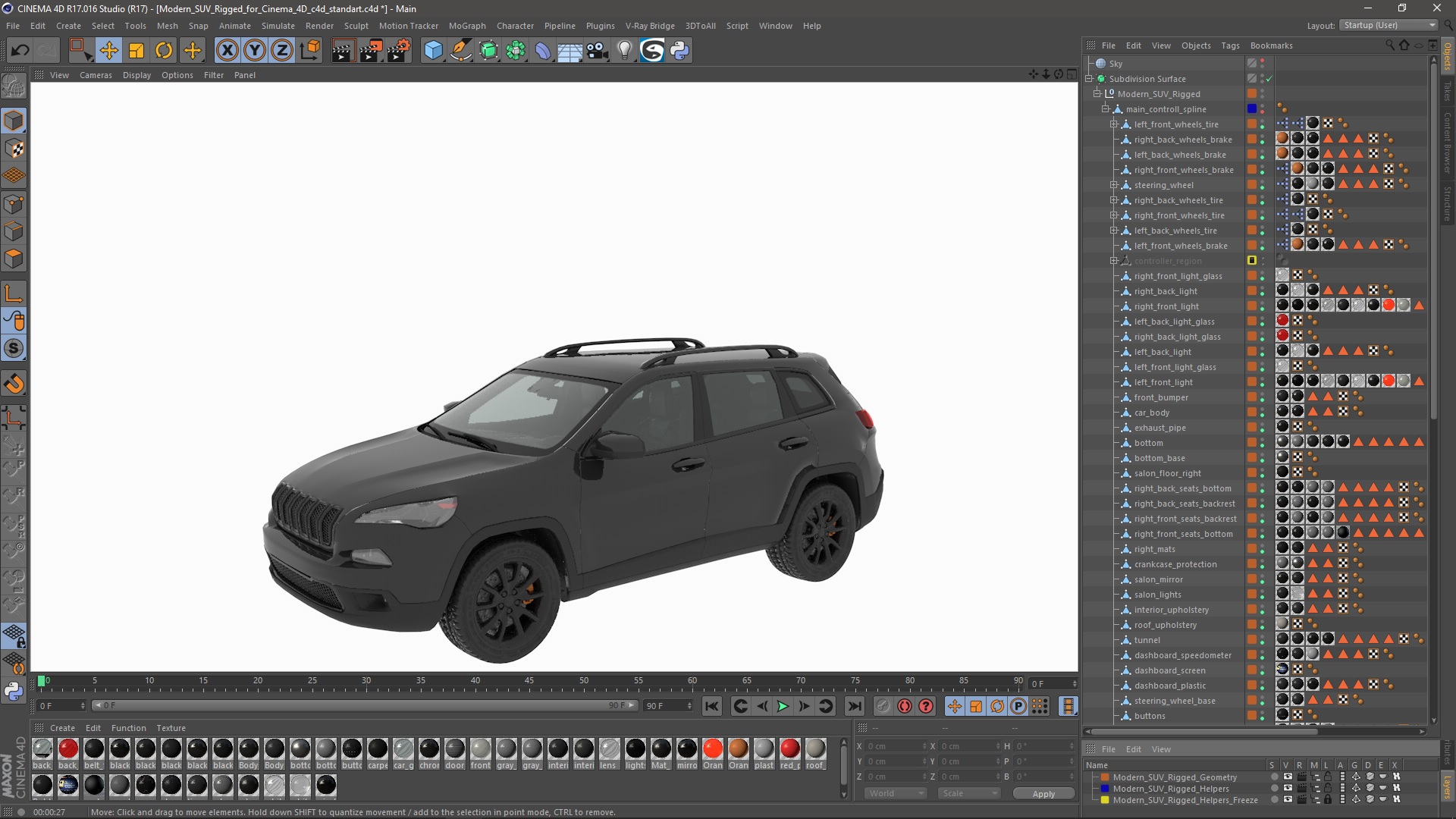Add a Light object
Image resolution: width=1456 pixels, height=819 pixels.
point(625,51)
